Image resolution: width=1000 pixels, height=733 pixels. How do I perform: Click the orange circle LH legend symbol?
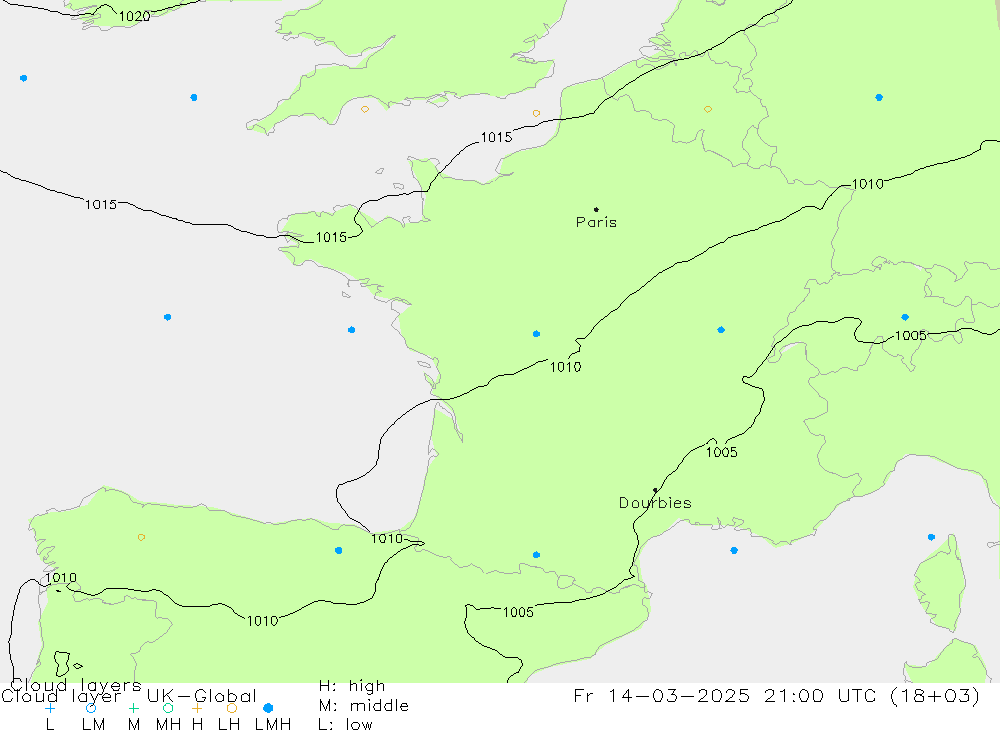(232, 708)
